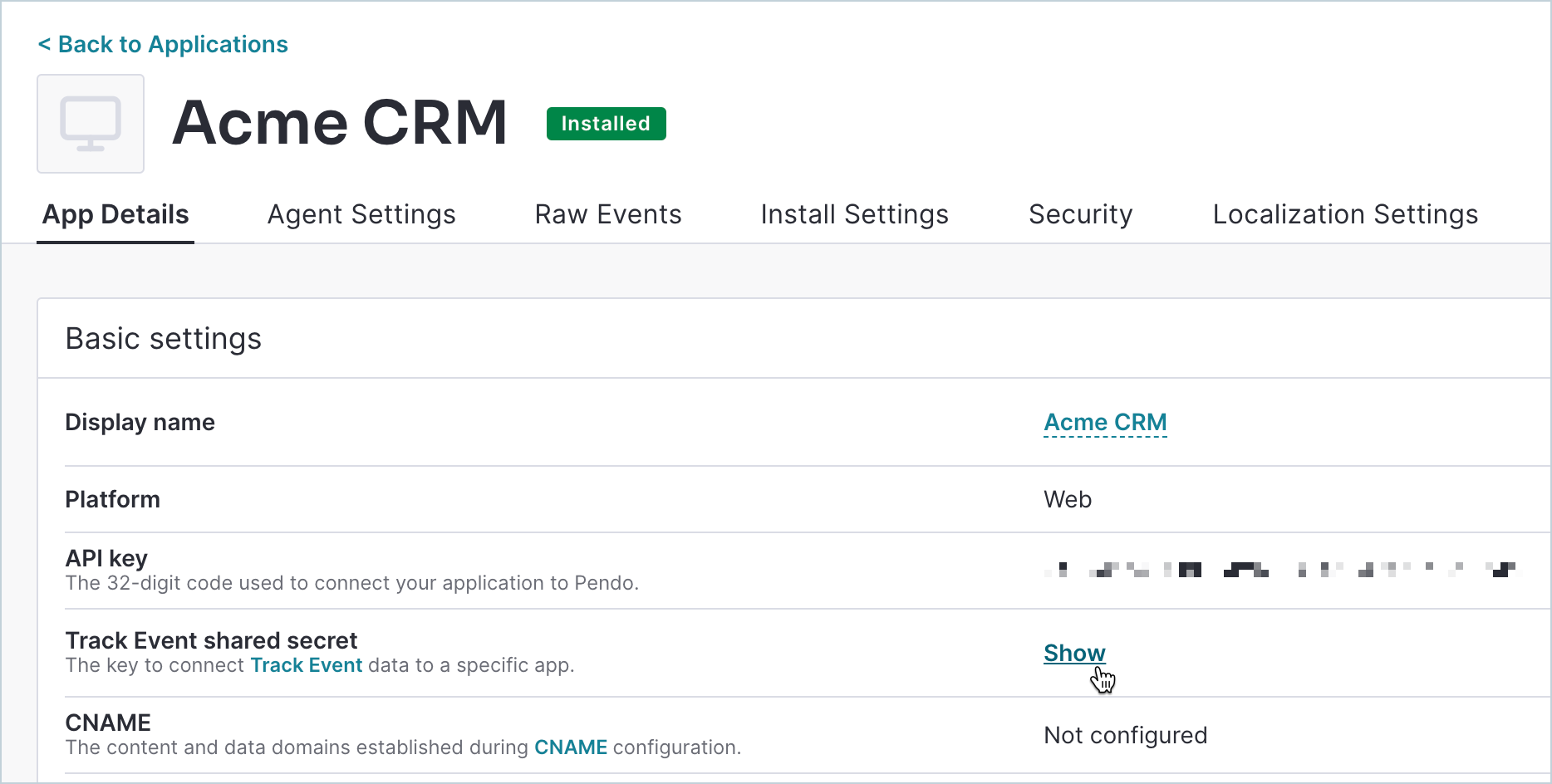Click the CNAME link in the description
The height and width of the screenshot is (784, 1552).
pyautogui.click(x=571, y=748)
